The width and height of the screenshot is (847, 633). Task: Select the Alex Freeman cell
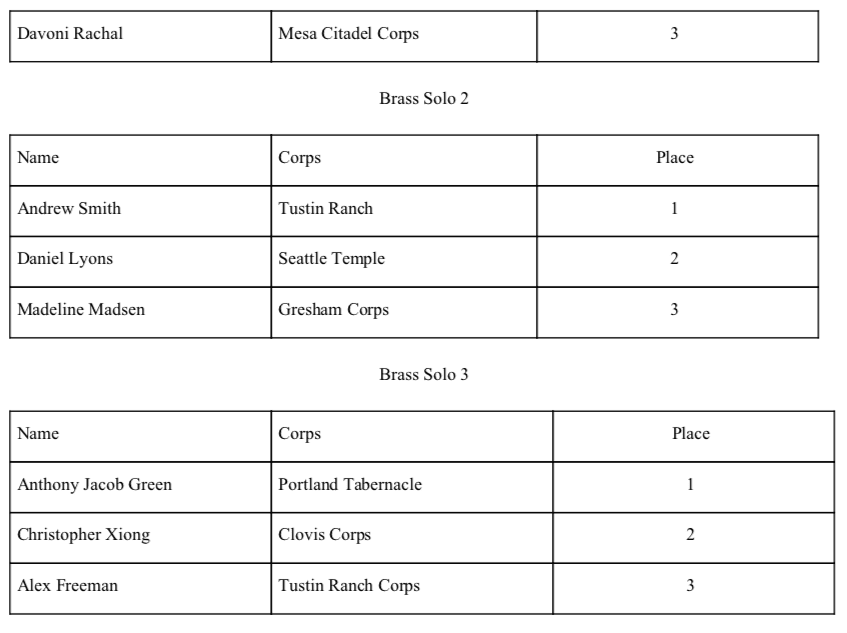click(140, 589)
